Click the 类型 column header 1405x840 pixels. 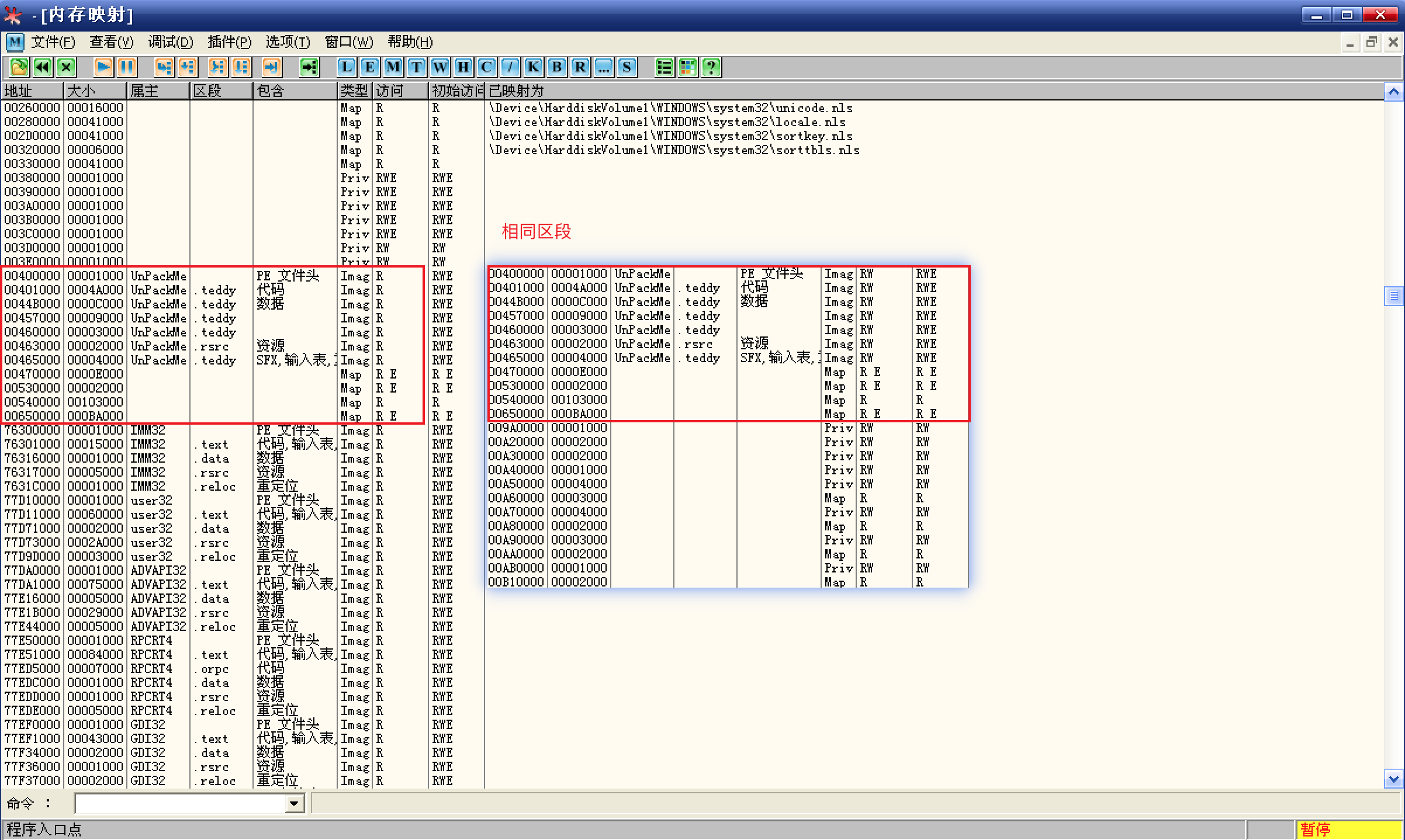(354, 91)
